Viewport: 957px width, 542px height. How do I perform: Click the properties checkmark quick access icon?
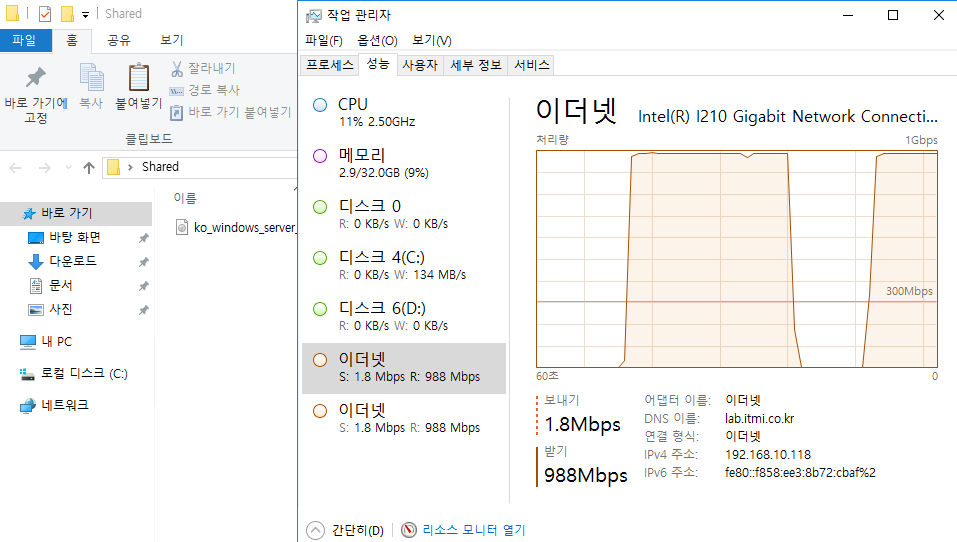point(45,13)
